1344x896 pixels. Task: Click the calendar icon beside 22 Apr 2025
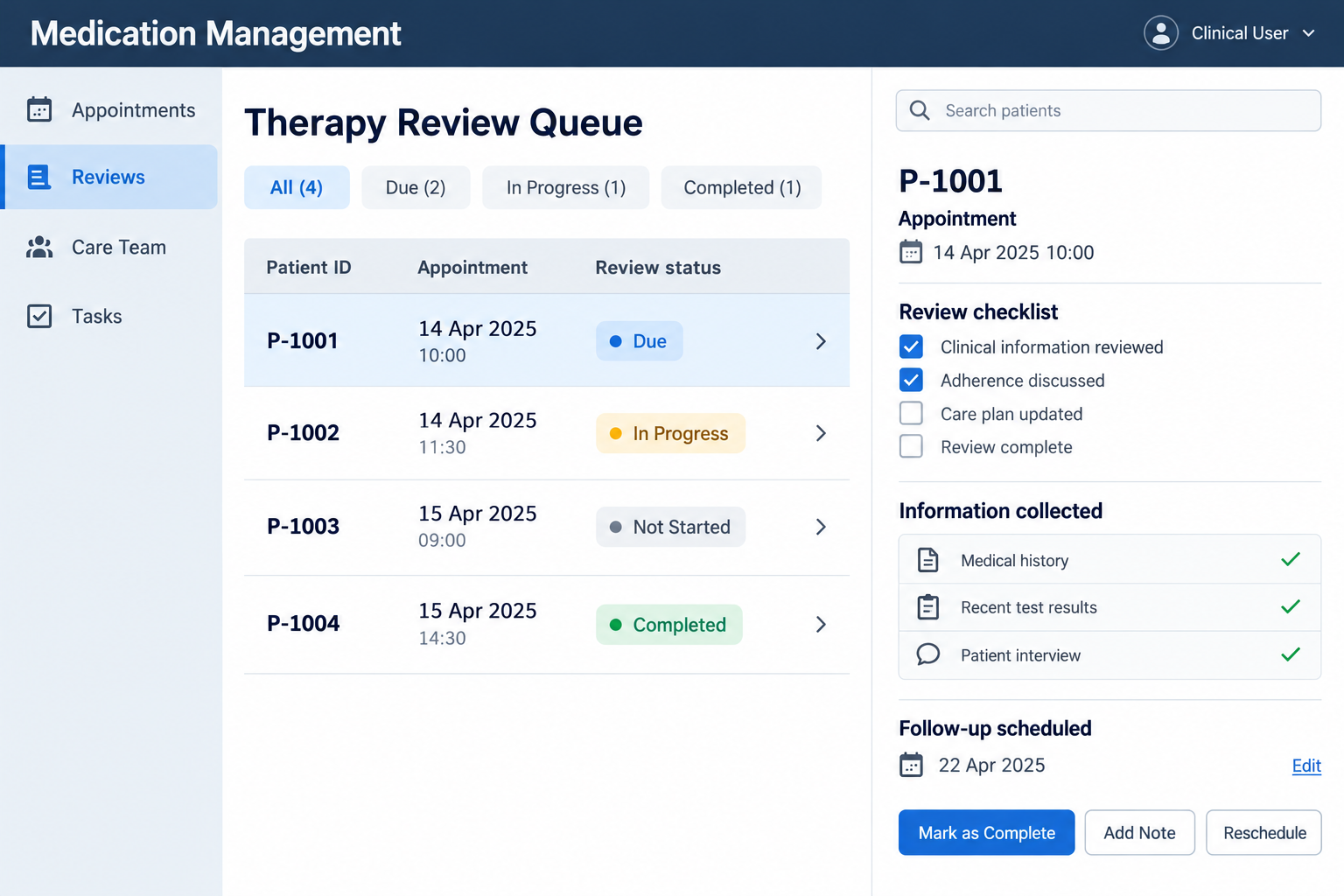[911, 765]
